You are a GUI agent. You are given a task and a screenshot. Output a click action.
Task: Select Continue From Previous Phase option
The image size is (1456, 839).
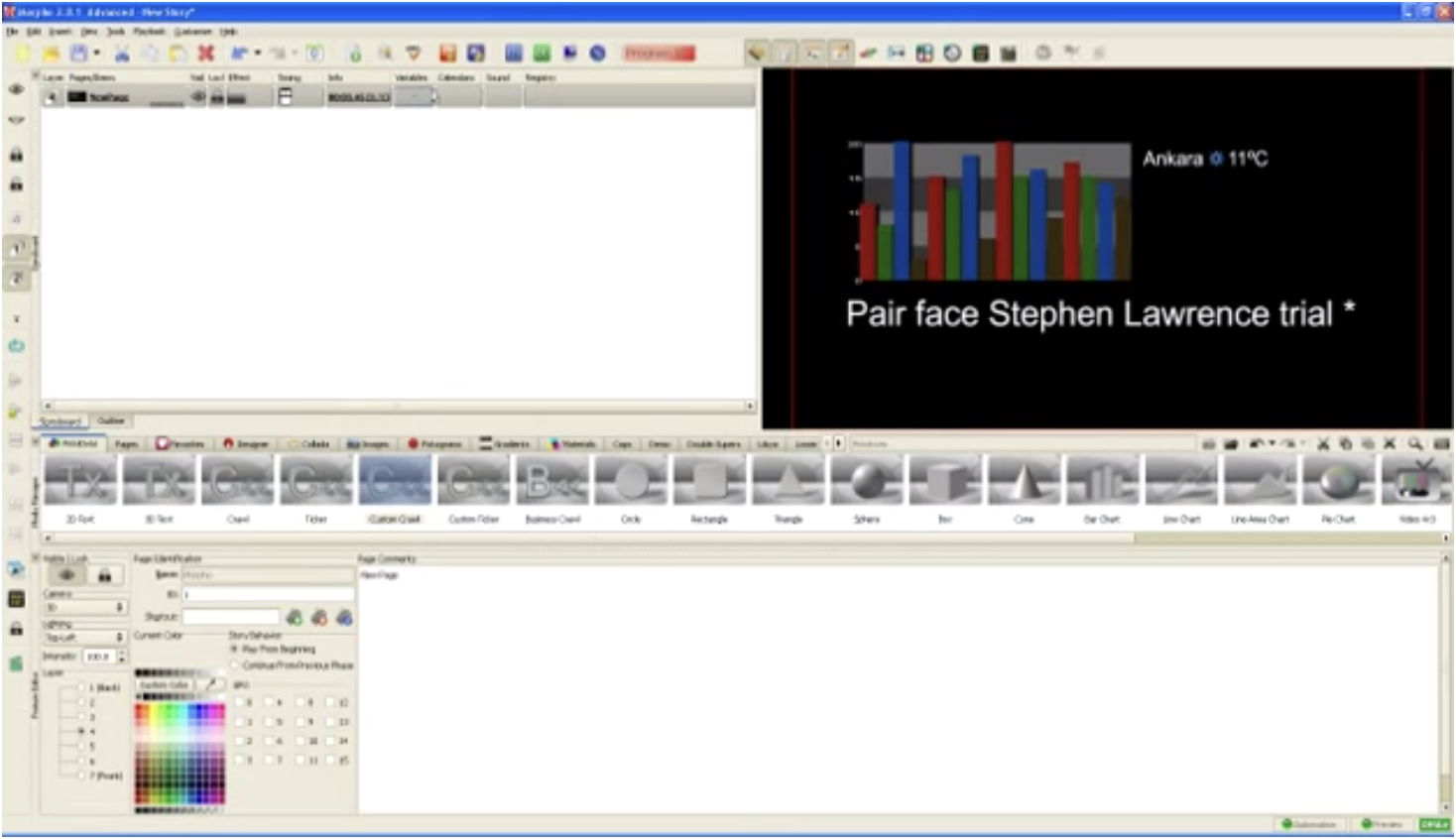point(235,664)
